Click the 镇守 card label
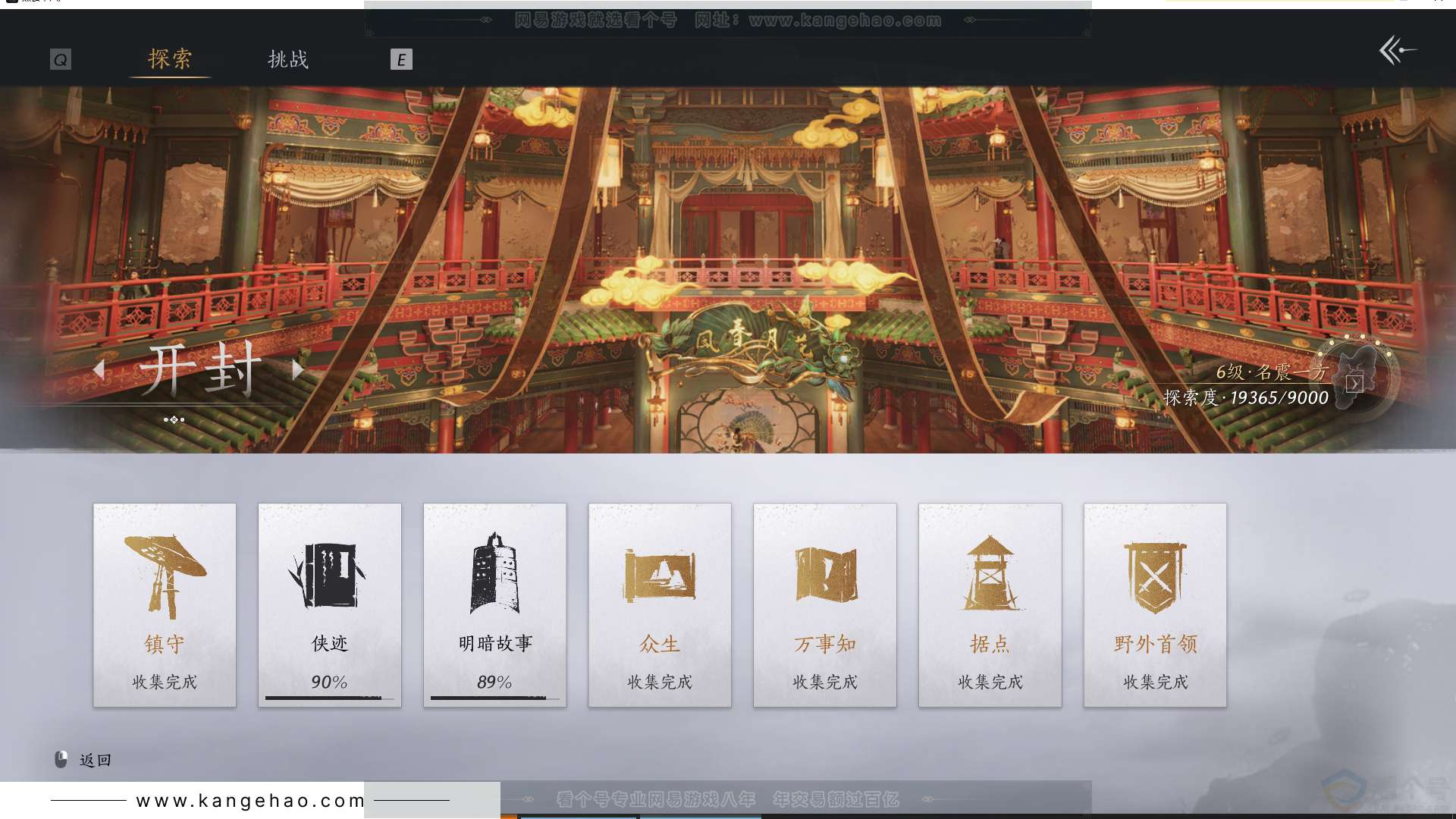Image resolution: width=1456 pixels, height=819 pixels. [x=165, y=644]
